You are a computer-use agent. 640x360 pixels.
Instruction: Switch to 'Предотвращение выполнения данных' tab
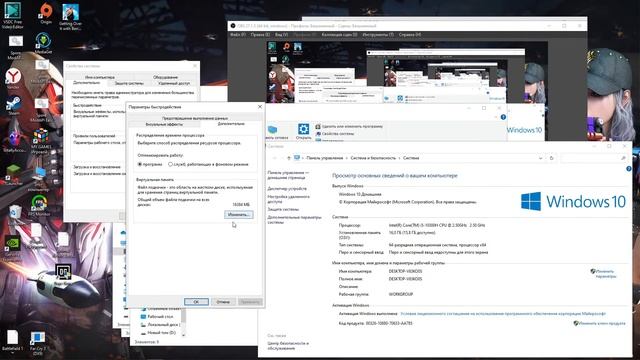(195, 118)
